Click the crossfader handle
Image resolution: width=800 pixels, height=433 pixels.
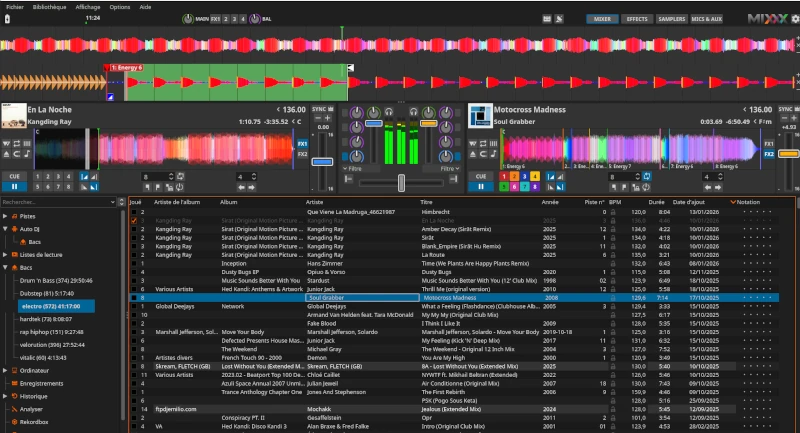point(402,183)
